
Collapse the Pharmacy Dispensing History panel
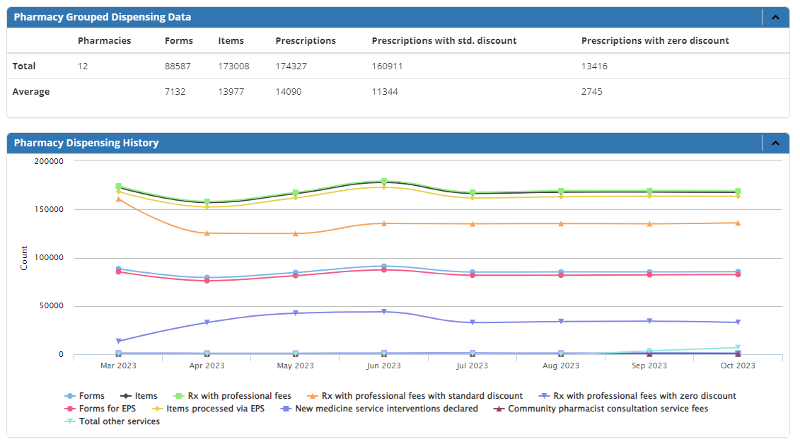[775, 143]
